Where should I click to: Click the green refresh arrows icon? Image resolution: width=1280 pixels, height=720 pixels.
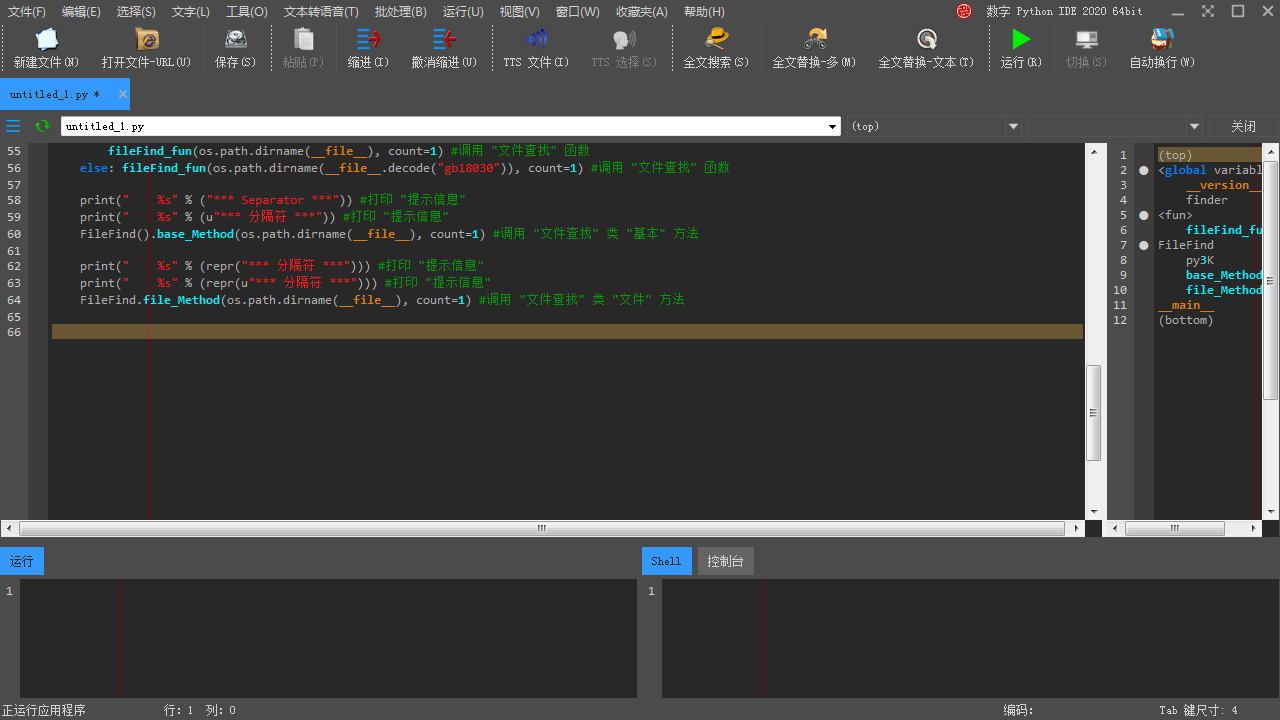pyautogui.click(x=42, y=126)
